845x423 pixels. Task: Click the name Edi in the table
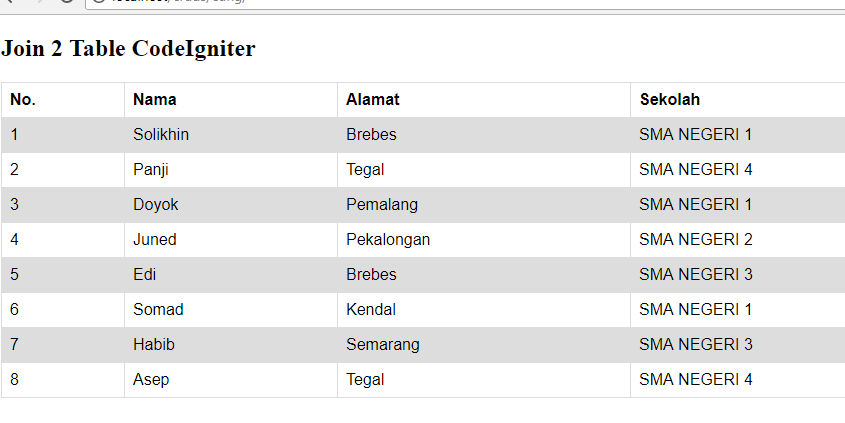[x=144, y=275]
